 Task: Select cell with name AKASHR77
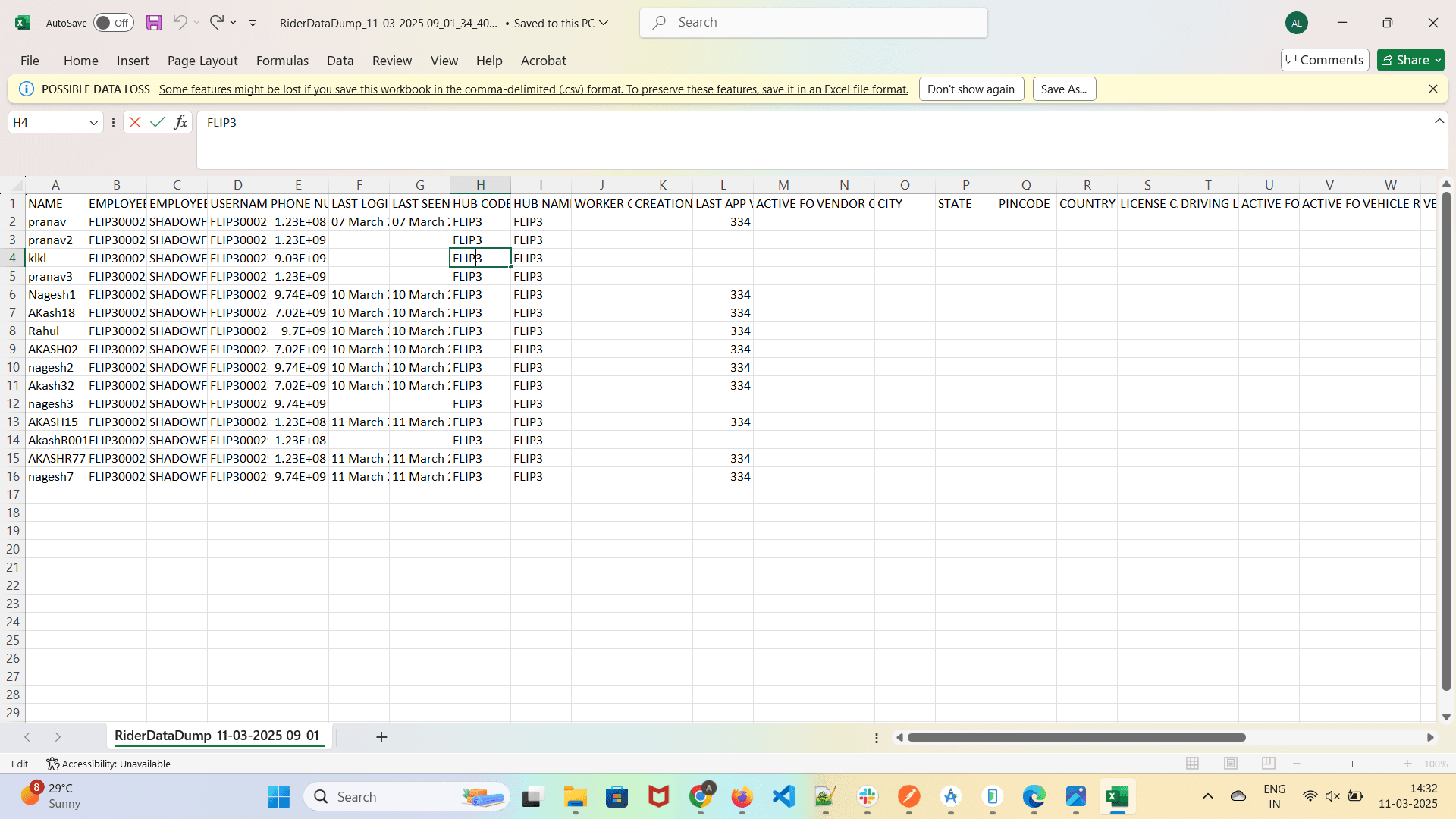[55, 458]
